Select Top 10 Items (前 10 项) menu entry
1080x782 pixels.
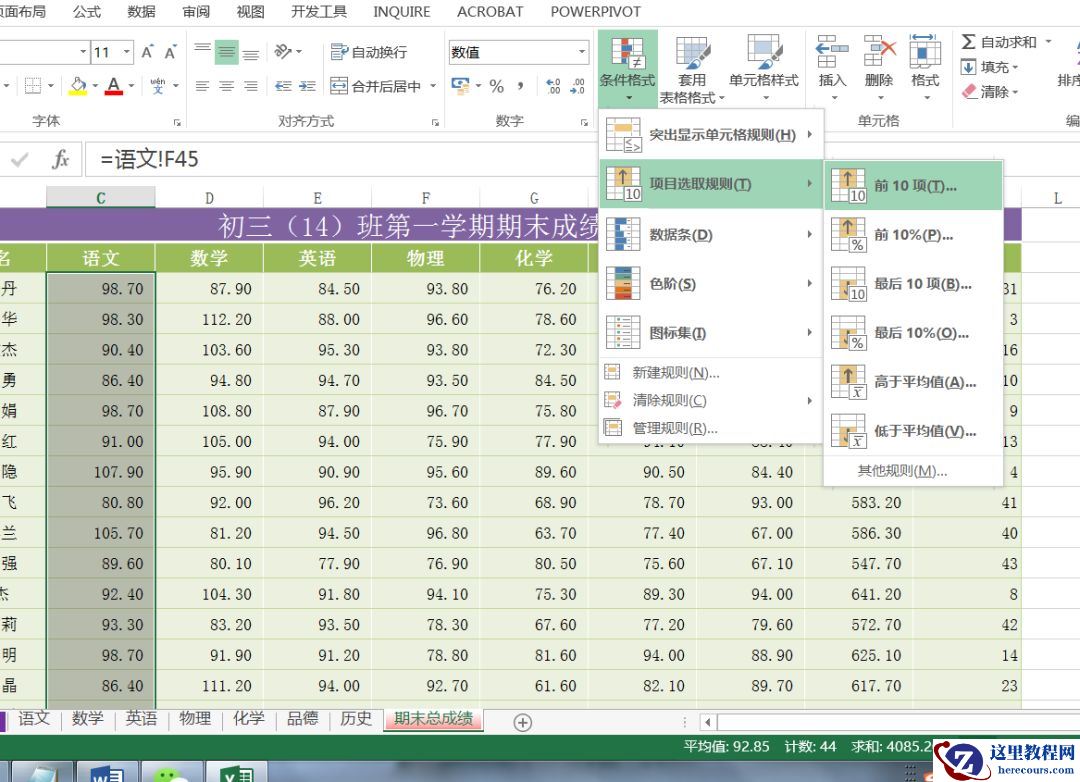[x=913, y=186]
